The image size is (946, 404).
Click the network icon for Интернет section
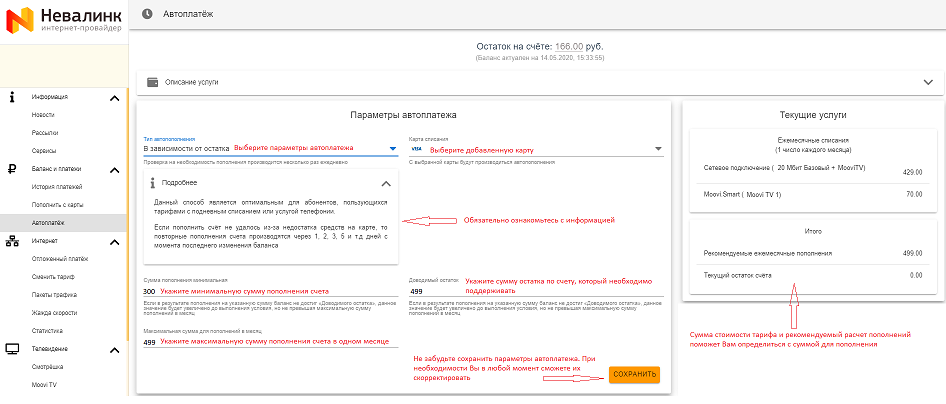[12, 241]
